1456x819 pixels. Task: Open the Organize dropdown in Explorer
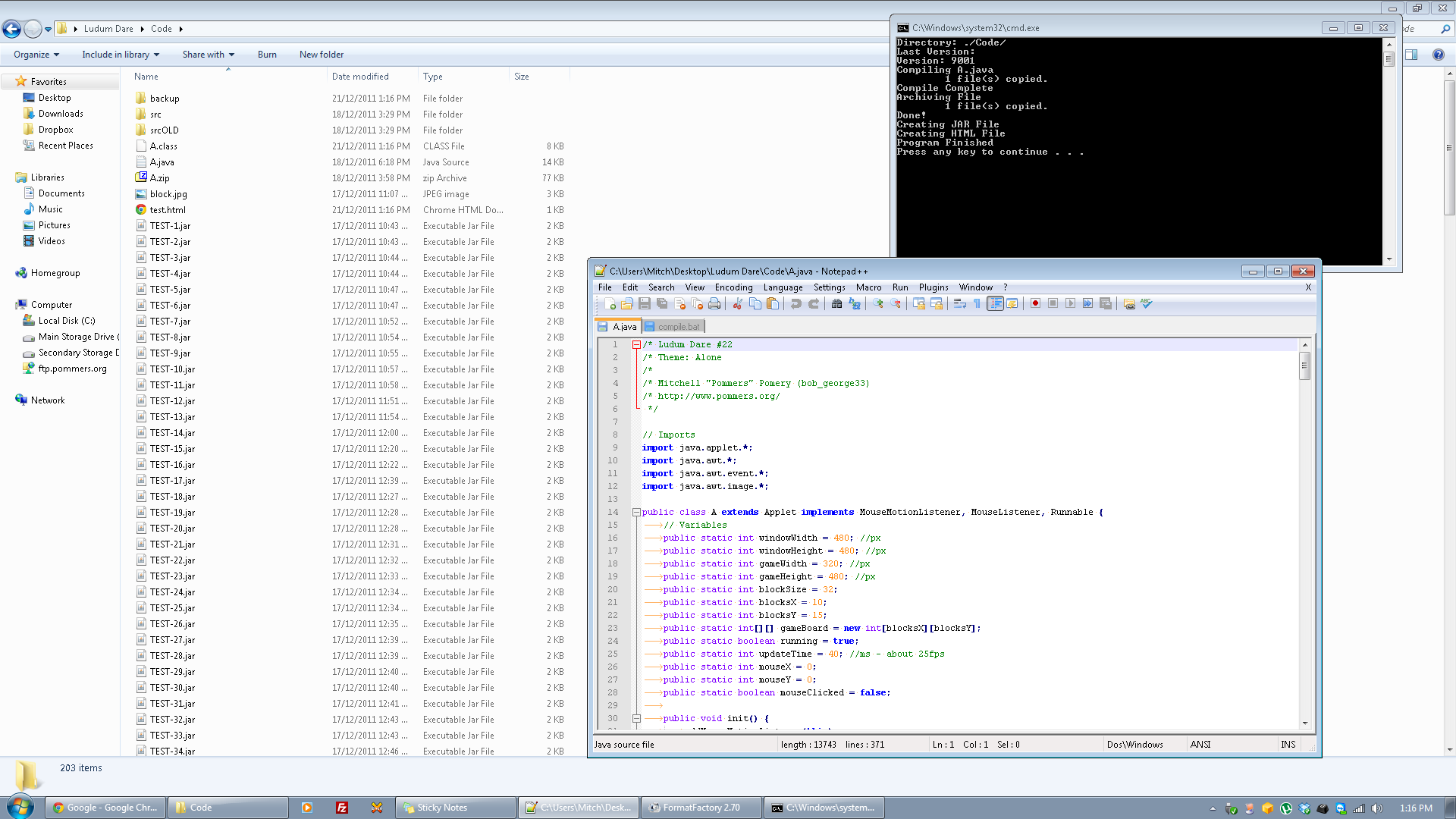pyautogui.click(x=36, y=55)
